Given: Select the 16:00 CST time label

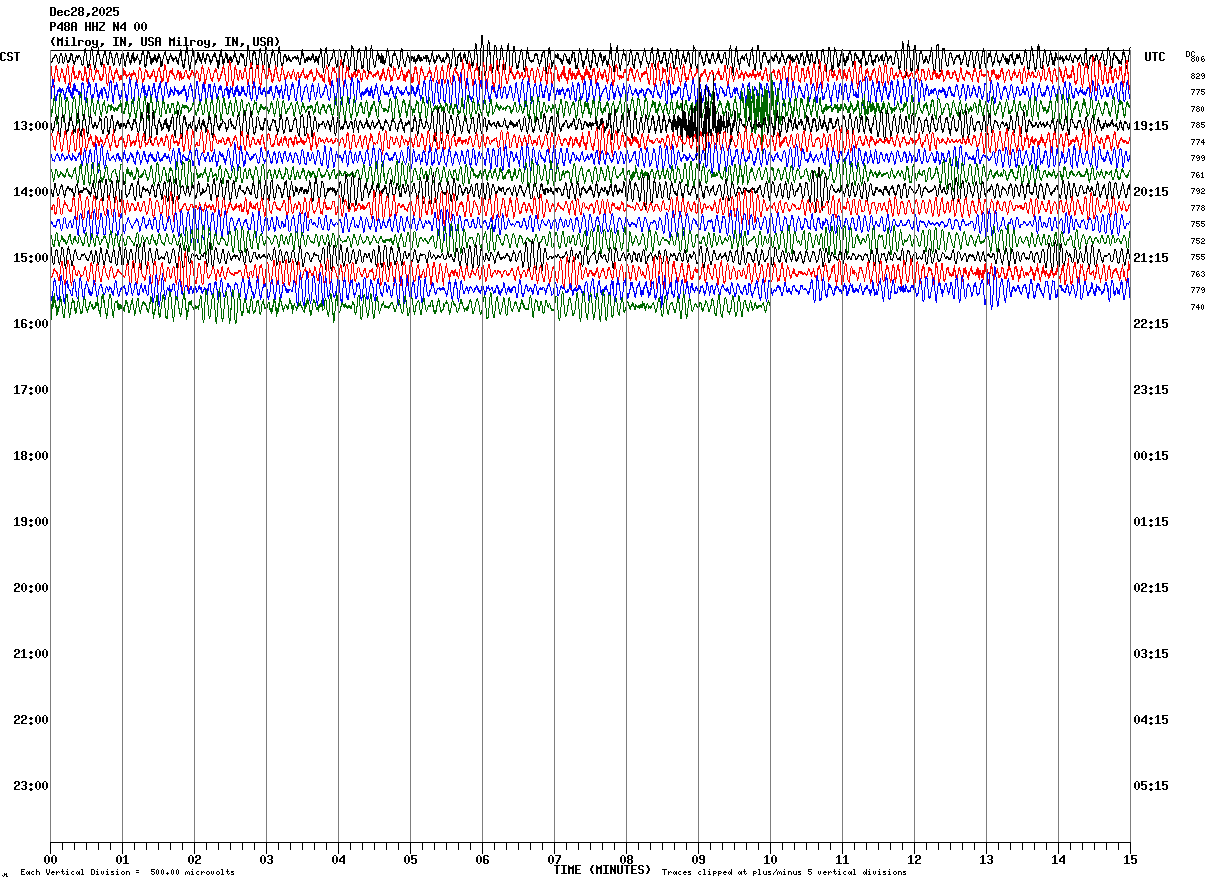Looking at the screenshot, I should (31, 324).
